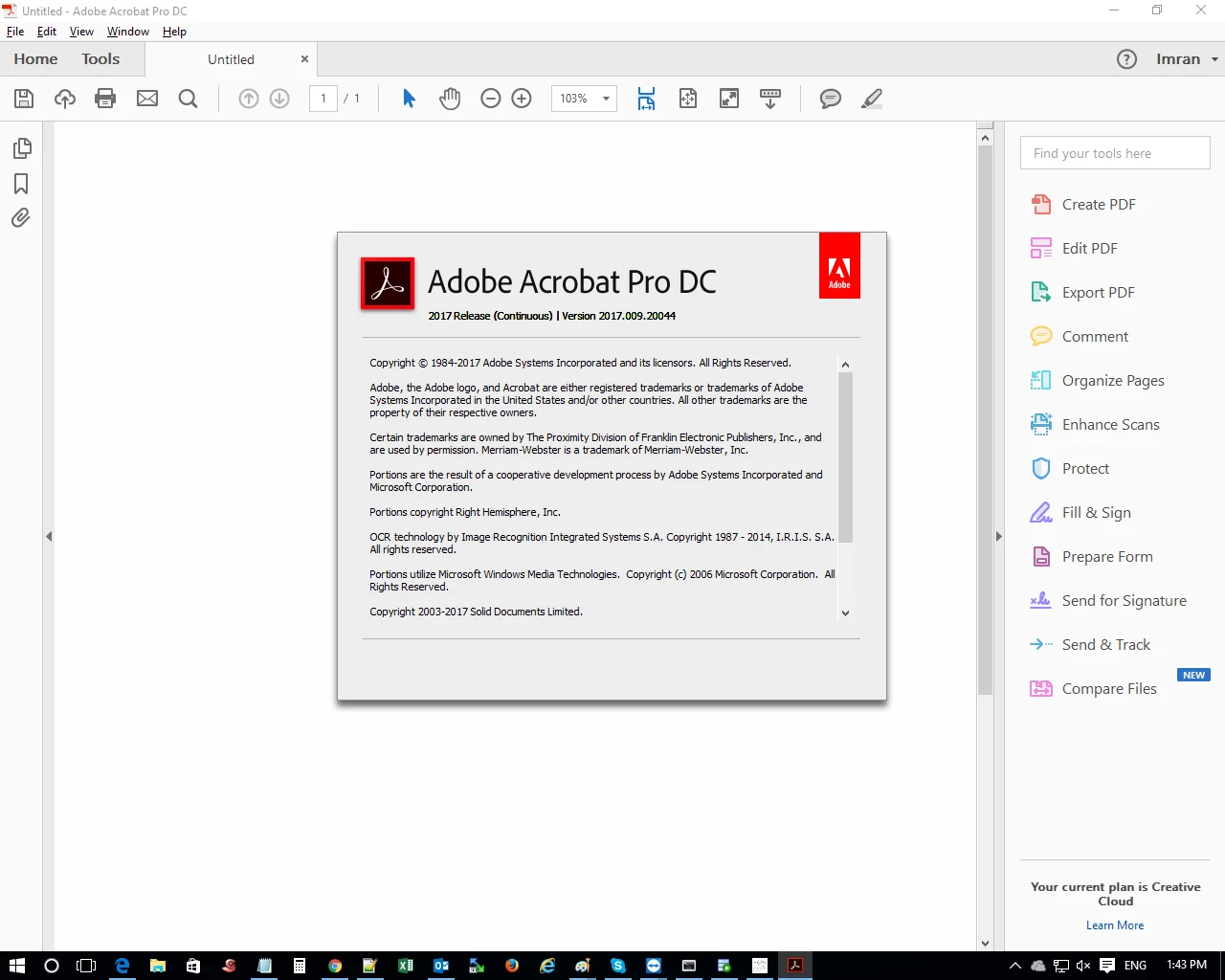Open the attachments paperclip panel
This screenshot has width=1225, height=980.
[x=21, y=218]
